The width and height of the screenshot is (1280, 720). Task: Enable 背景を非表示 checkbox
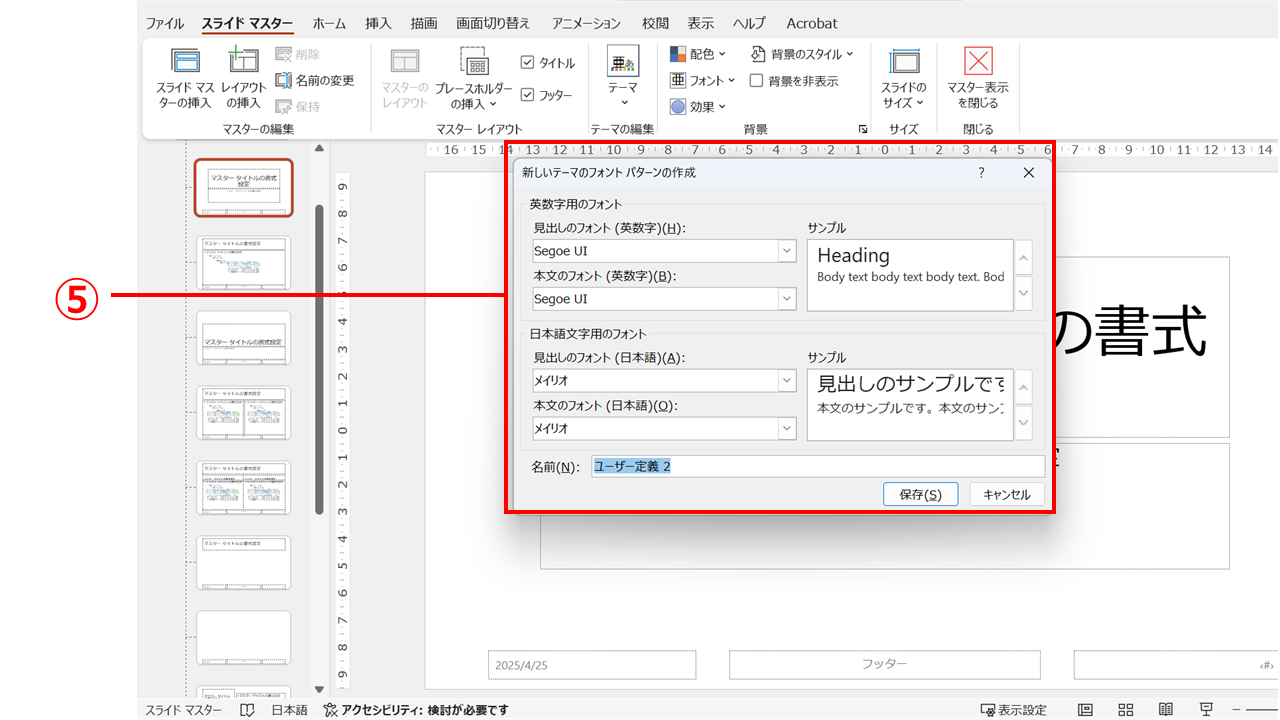757,81
